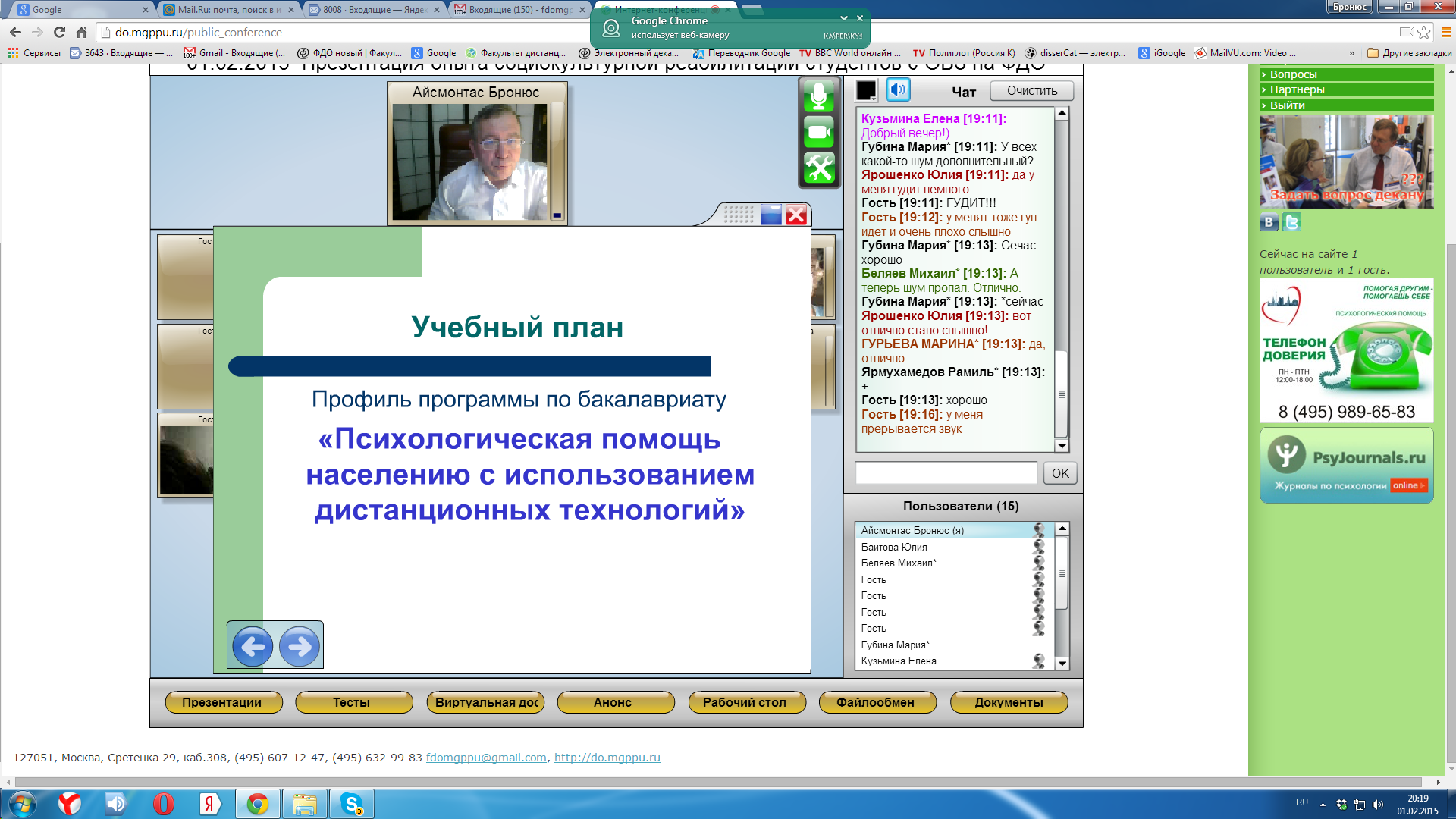This screenshot has width=1456, height=819.
Task: Open the black chat text color picker
Action: (x=866, y=90)
